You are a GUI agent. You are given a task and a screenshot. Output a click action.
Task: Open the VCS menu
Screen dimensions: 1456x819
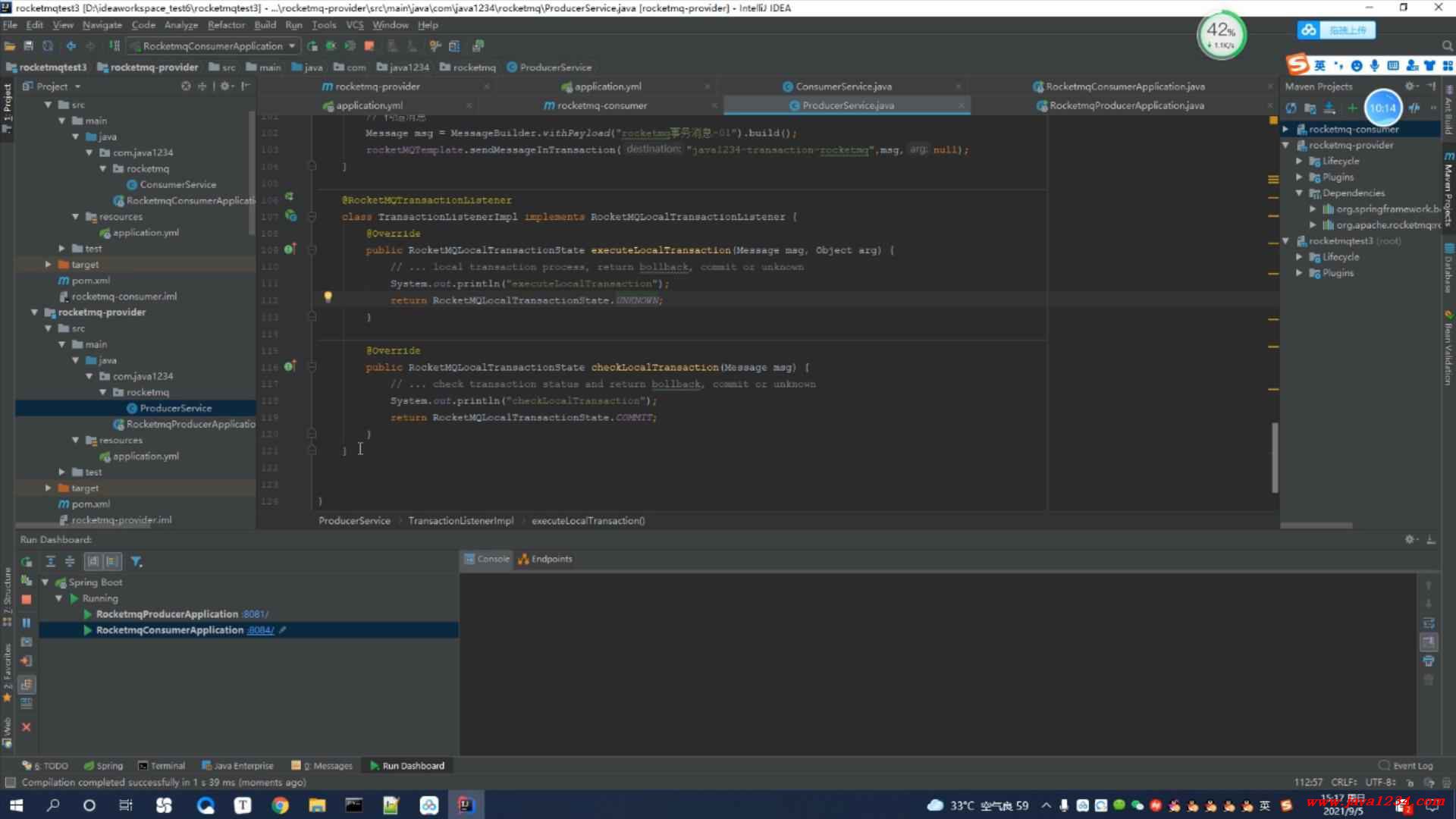click(x=354, y=25)
